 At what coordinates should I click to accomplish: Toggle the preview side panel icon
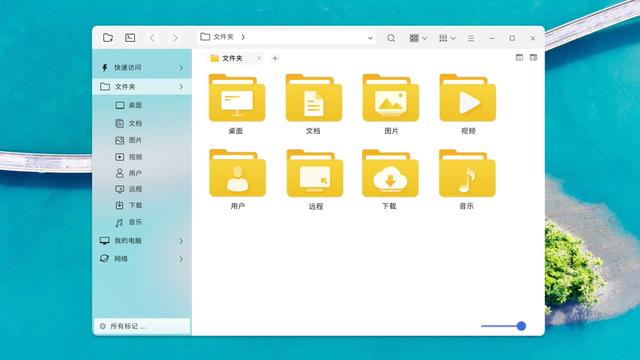point(533,58)
